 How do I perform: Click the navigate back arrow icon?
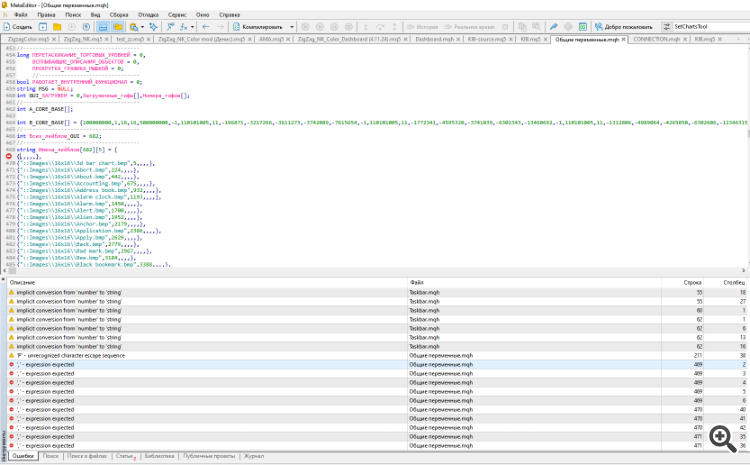pyautogui.click(x=206, y=27)
